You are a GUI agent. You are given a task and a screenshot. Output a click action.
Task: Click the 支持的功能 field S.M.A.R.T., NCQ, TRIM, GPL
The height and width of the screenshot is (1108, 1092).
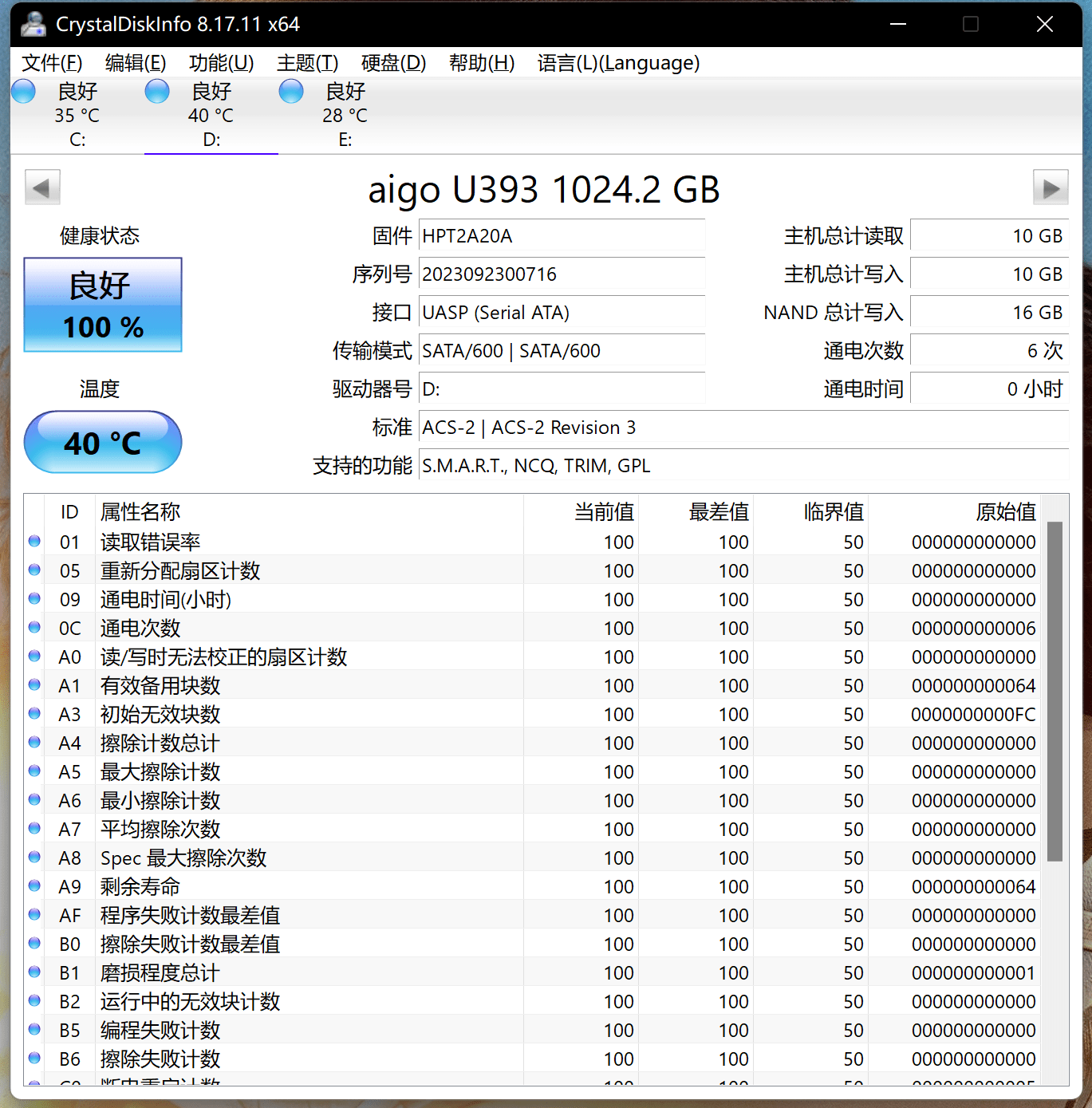click(x=743, y=466)
